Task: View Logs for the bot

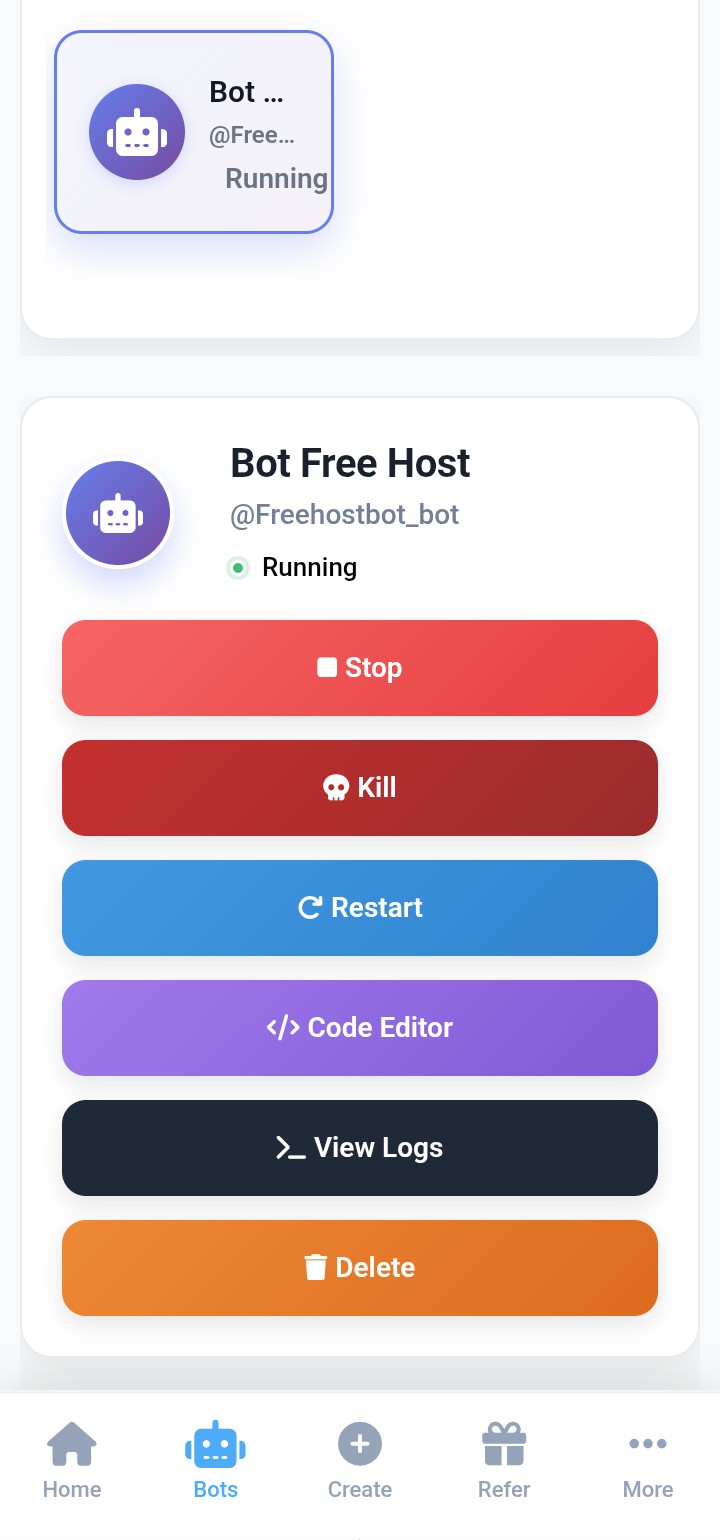Action: pyautogui.click(x=360, y=1148)
